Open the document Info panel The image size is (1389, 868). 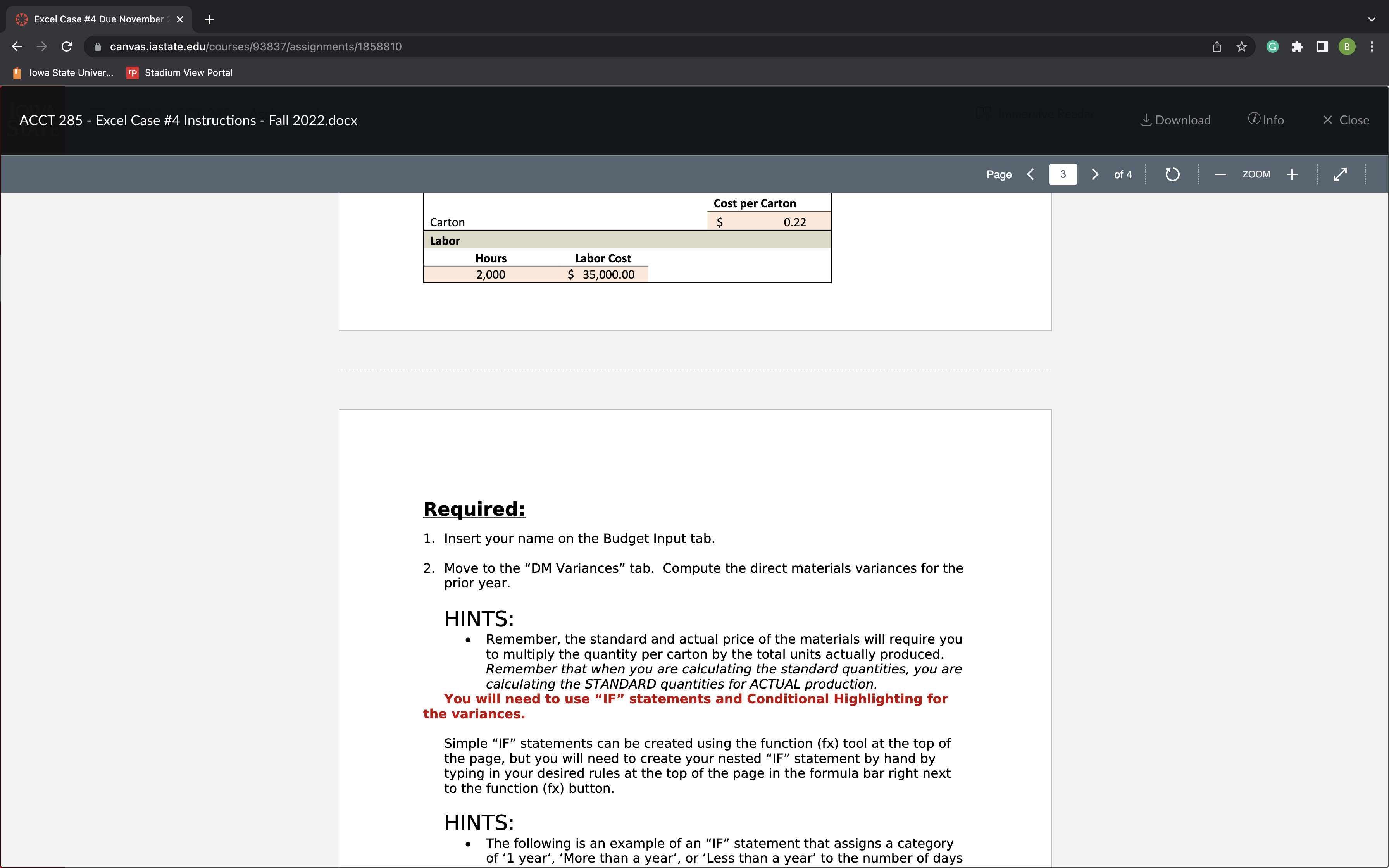[x=1266, y=120]
